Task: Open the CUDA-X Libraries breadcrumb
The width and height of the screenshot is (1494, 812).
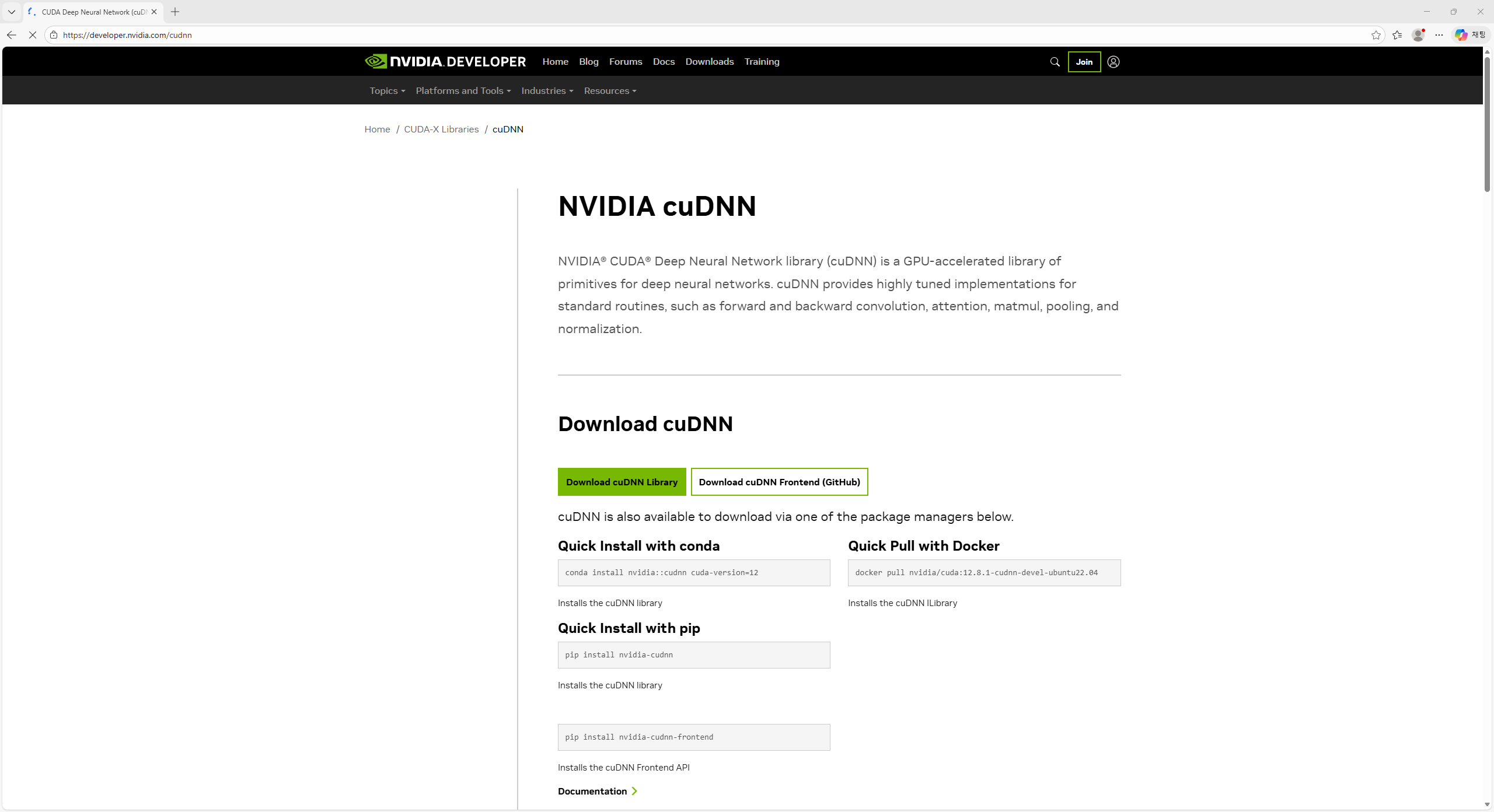Action: point(441,129)
